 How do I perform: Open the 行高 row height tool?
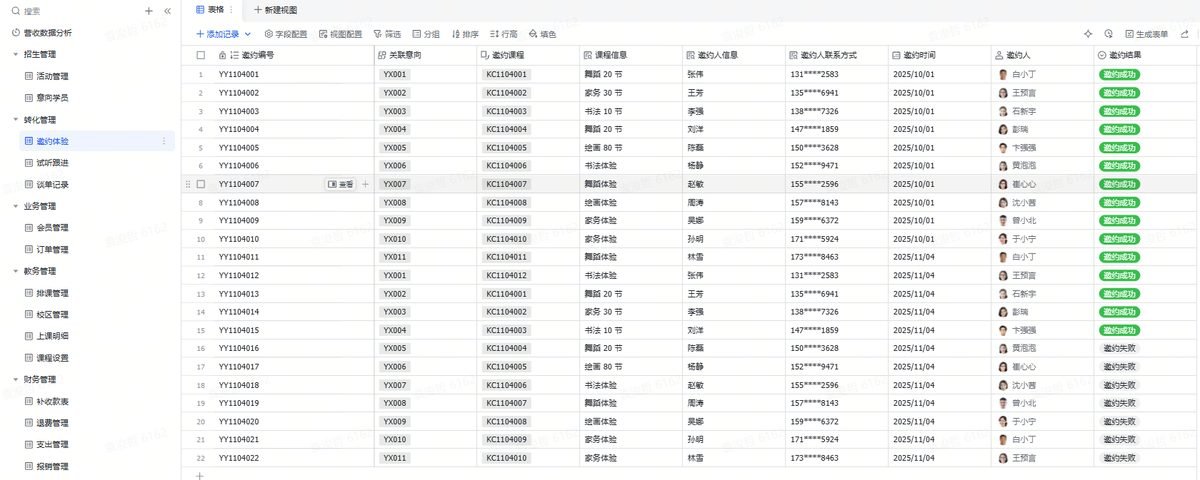pos(503,34)
